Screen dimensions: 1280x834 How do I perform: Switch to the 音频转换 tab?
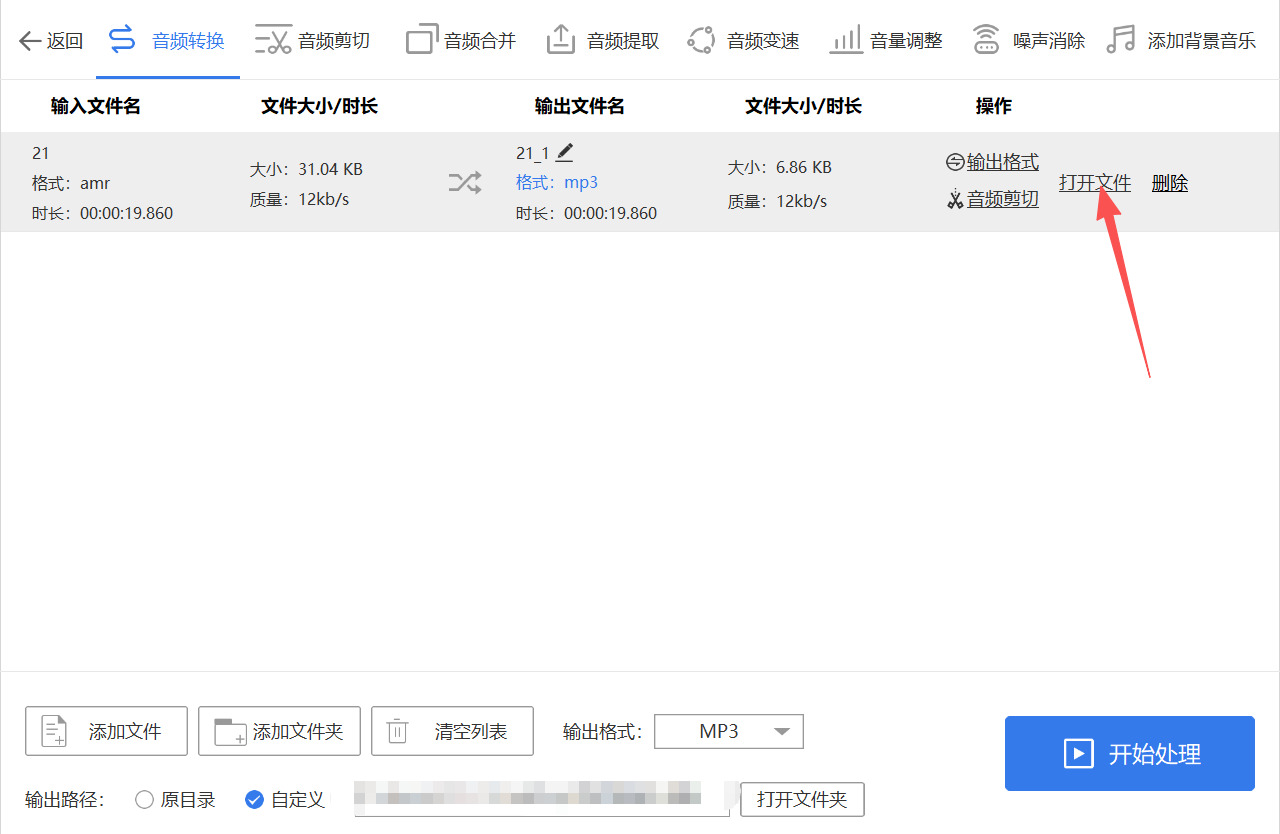[167, 40]
